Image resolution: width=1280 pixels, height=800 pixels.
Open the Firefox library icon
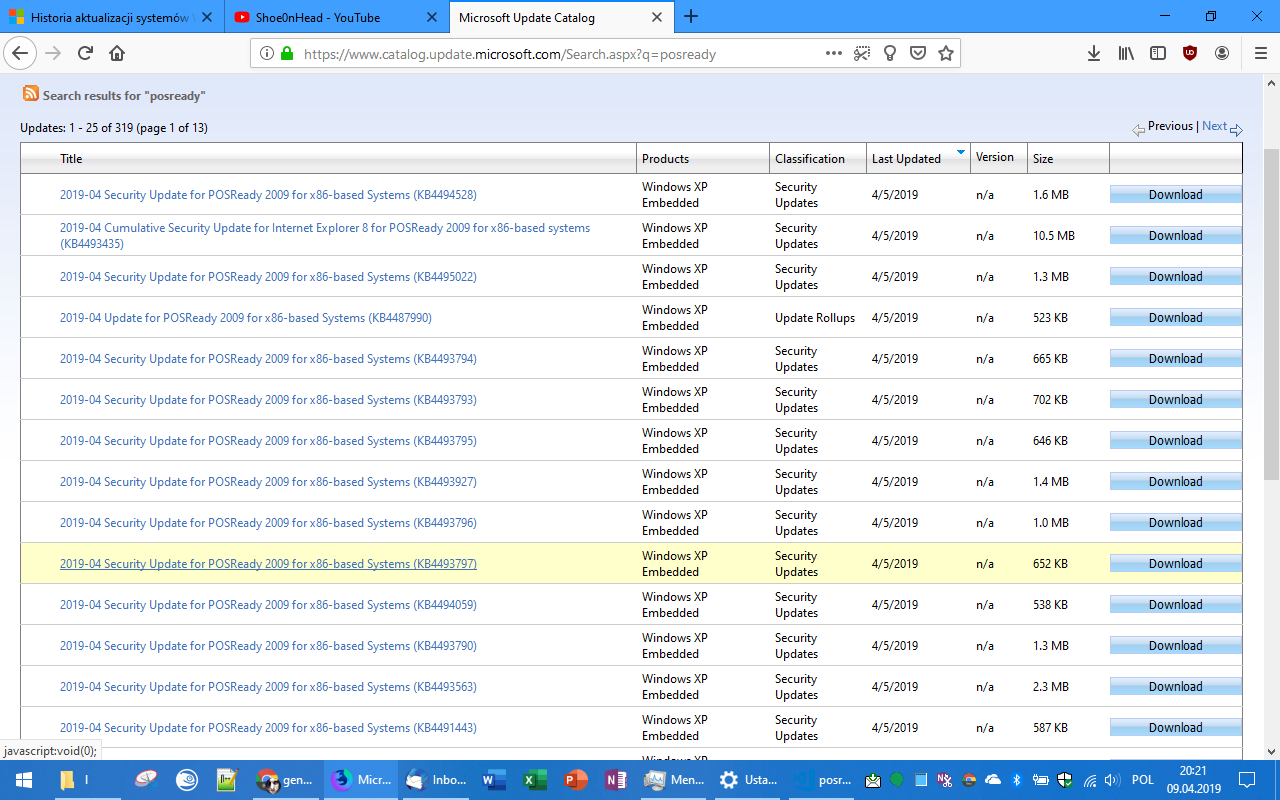(x=1126, y=54)
